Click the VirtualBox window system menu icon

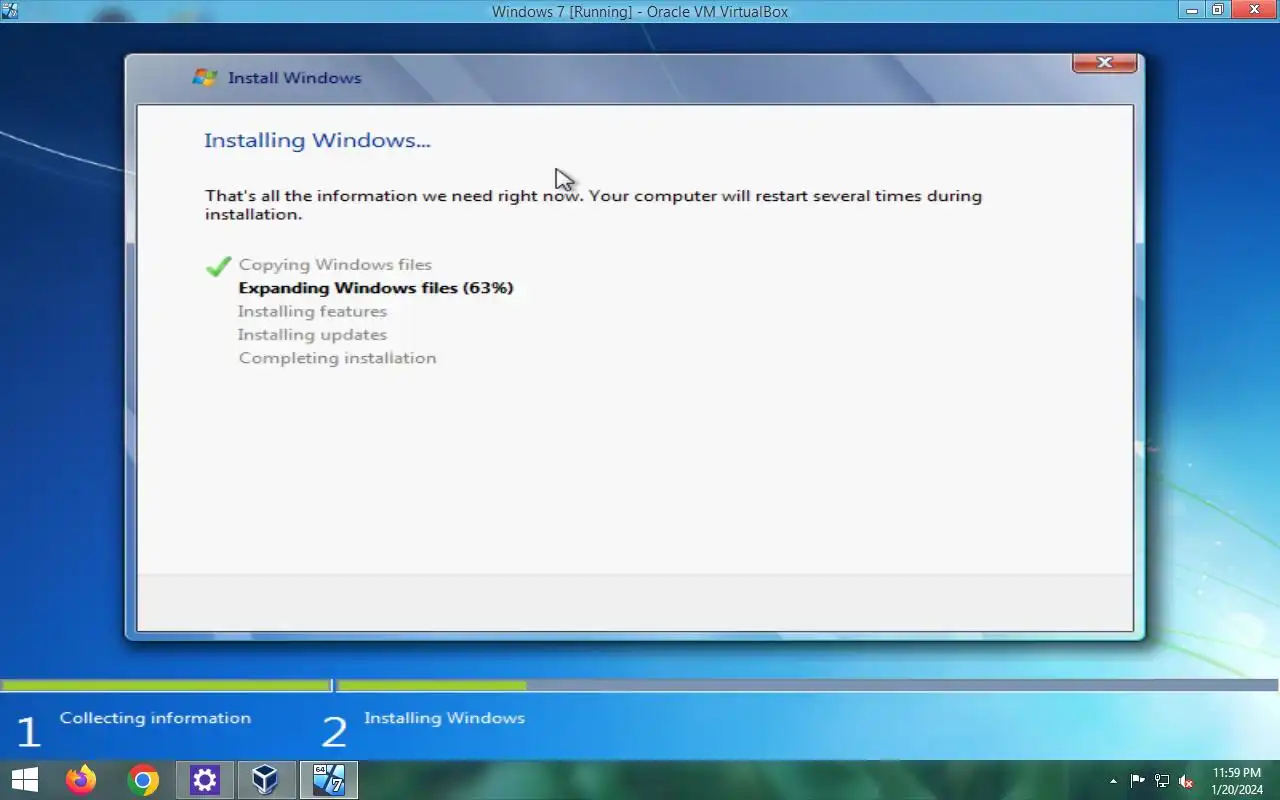[11, 11]
